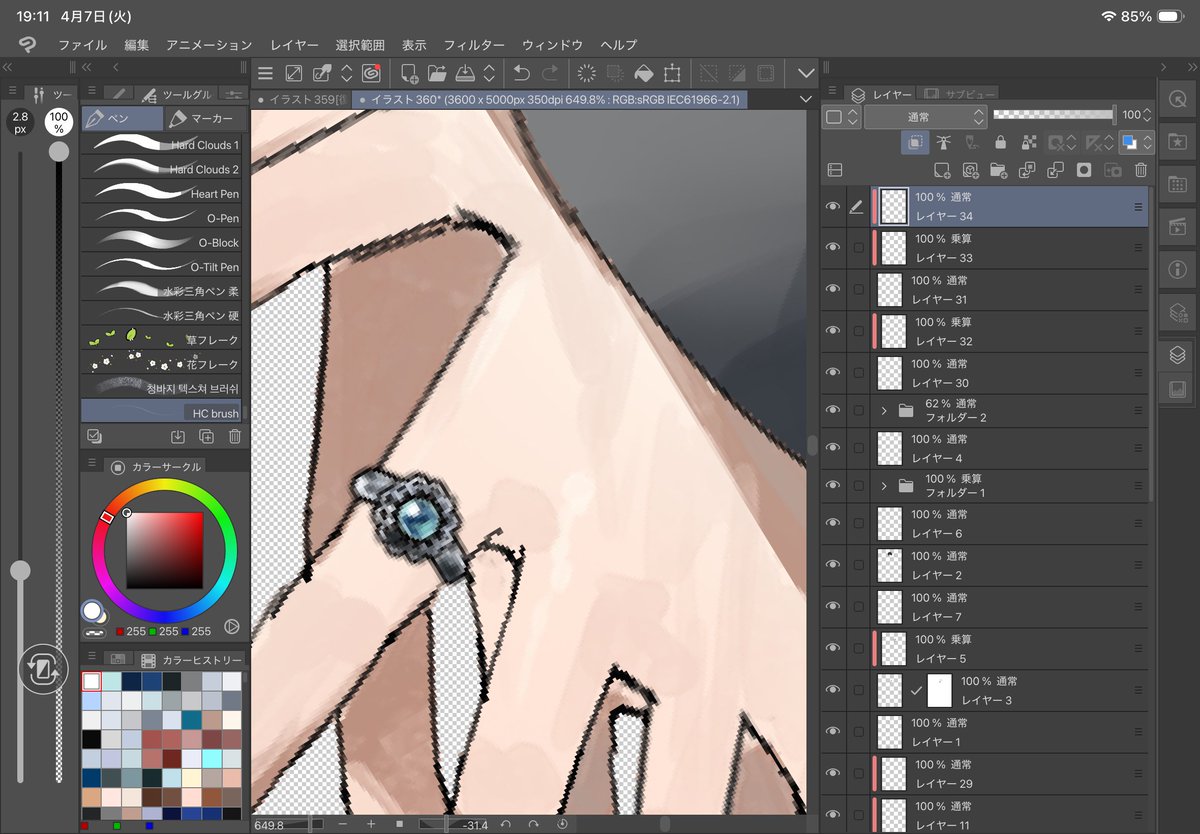The height and width of the screenshot is (834, 1200).
Task: Lock the selected layer with the padlock icon
Action: [1000, 142]
